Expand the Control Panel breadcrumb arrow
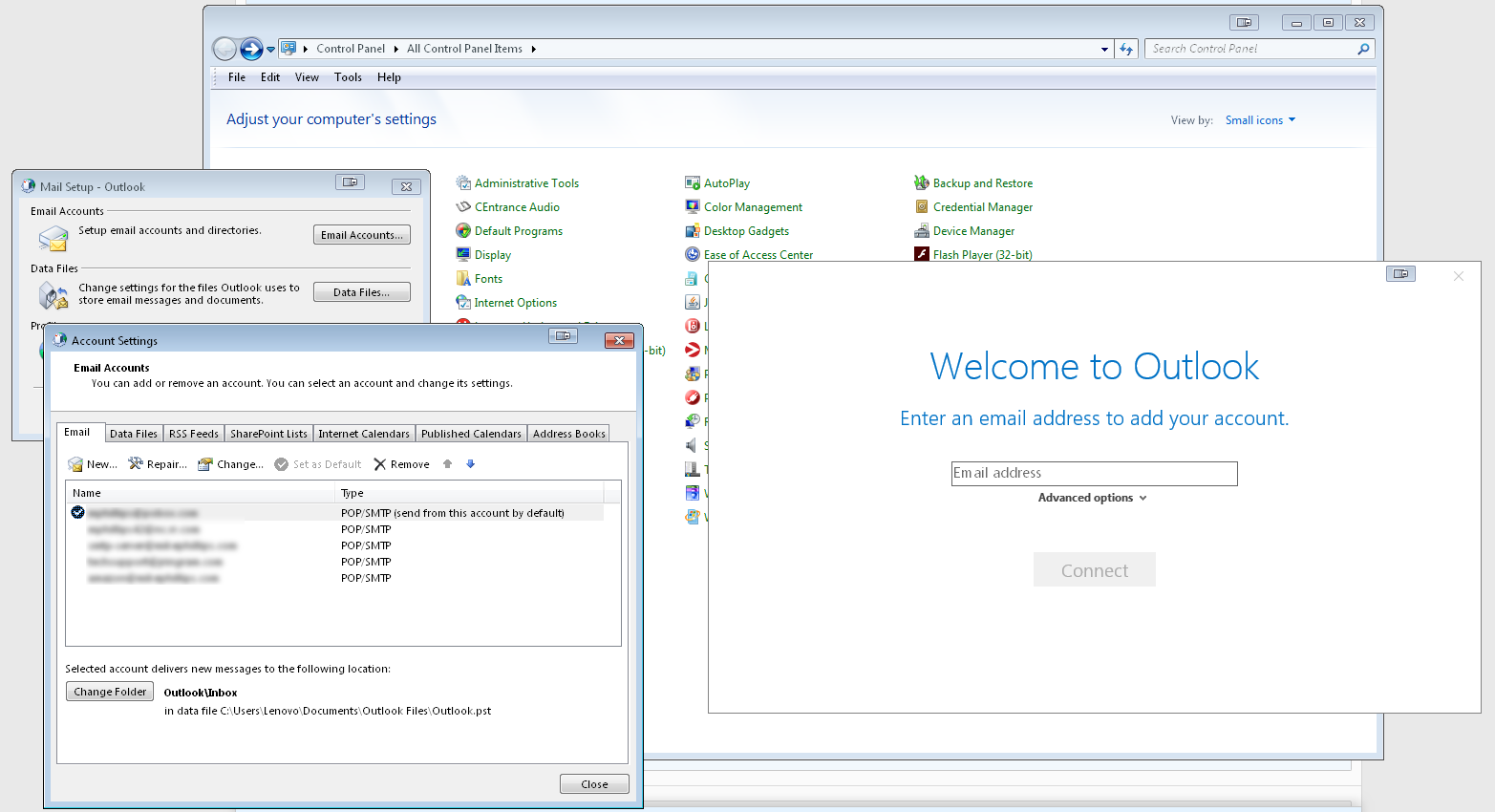Image resolution: width=1495 pixels, height=812 pixels. pos(395,49)
